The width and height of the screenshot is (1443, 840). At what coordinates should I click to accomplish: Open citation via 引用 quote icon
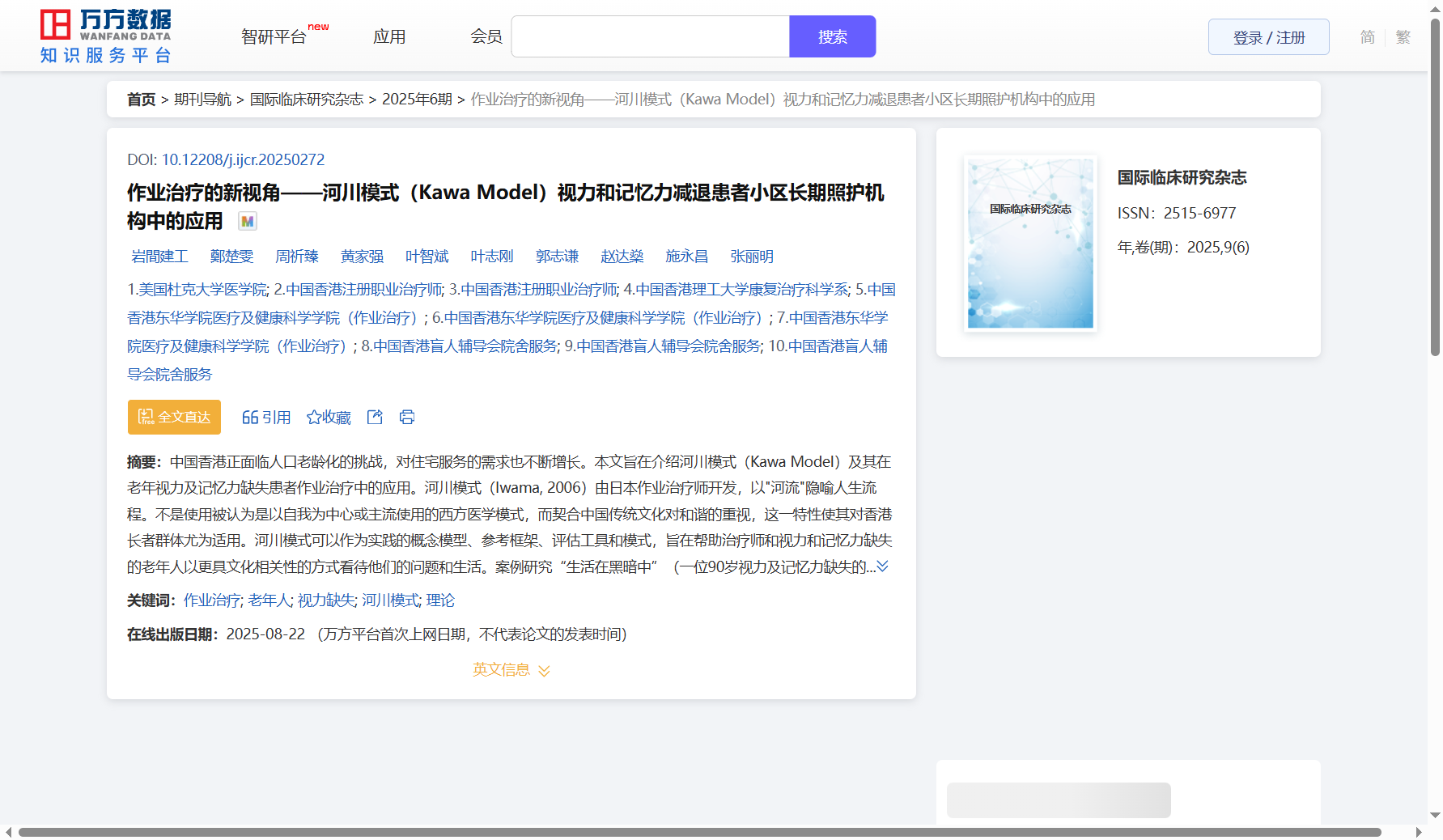pyautogui.click(x=266, y=417)
